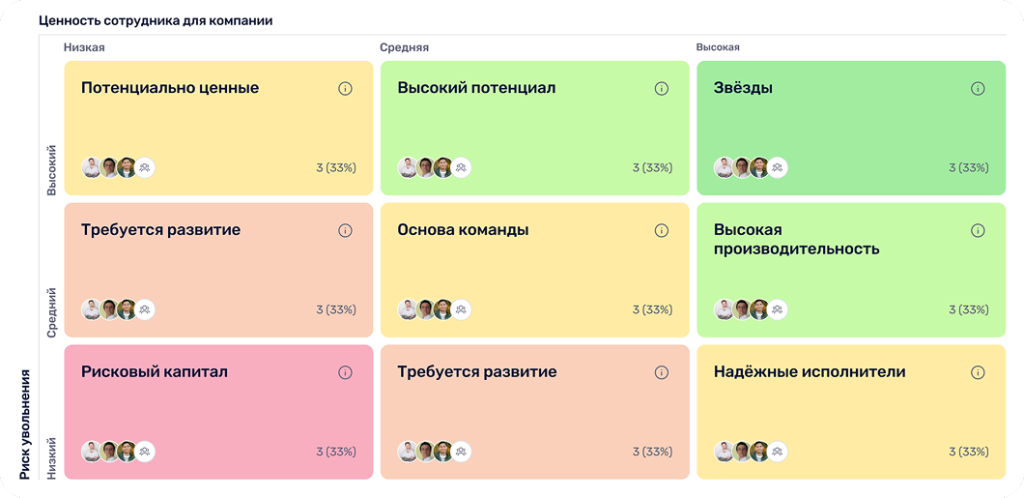Click the Рисковый капитал heading
1024x498 pixels.
(154, 372)
